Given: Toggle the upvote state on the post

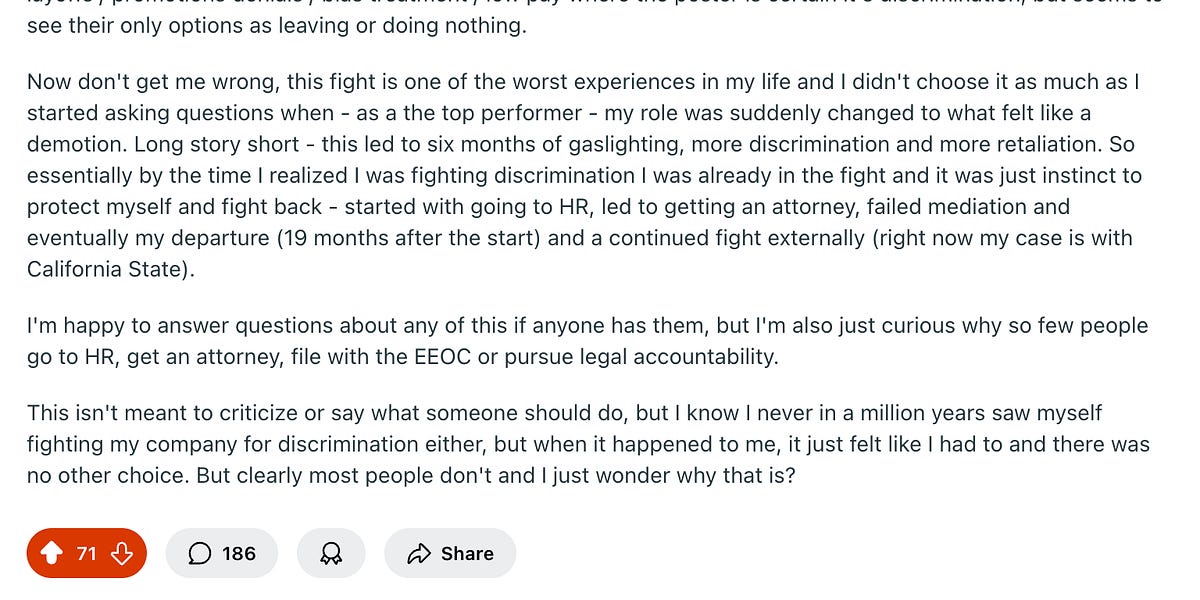Looking at the screenshot, I should (53, 553).
